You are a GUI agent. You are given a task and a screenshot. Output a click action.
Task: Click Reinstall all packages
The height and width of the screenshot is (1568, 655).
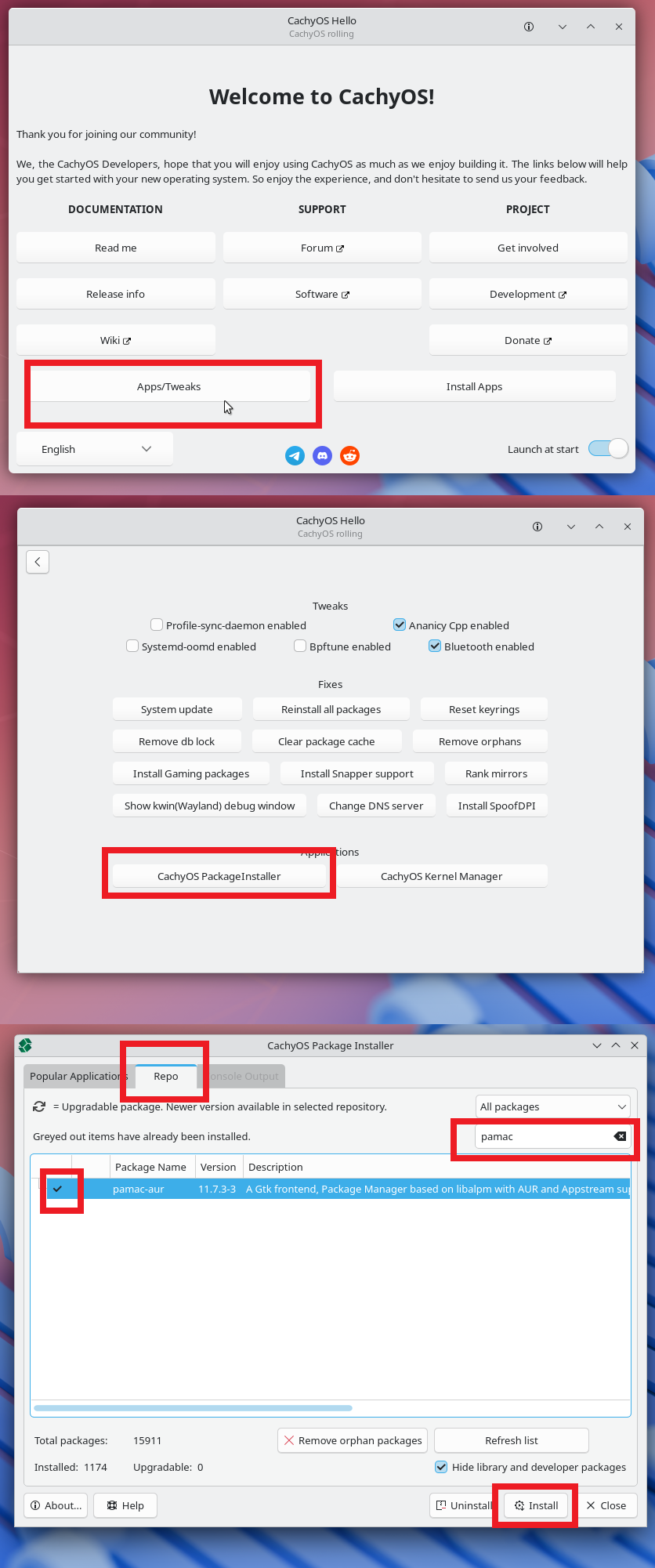pos(331,709)
